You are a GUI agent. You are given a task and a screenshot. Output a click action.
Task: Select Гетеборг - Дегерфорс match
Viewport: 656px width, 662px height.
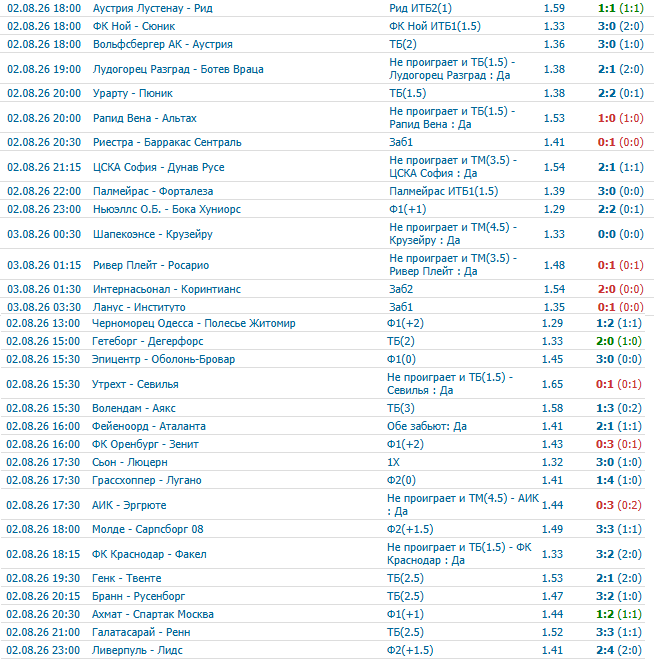[x=148, y=342]
